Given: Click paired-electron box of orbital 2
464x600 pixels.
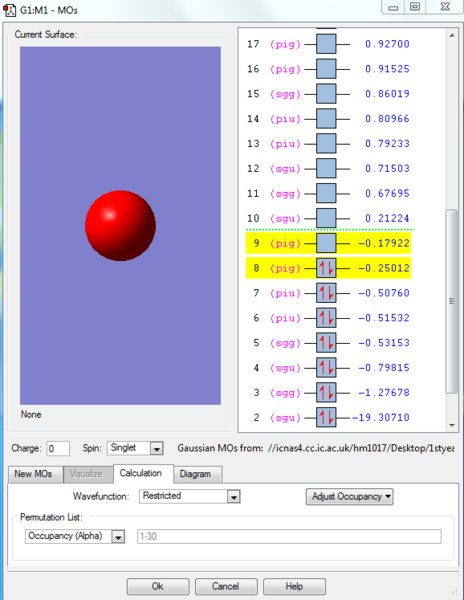Looking at the screenshot, I should 326,417.
